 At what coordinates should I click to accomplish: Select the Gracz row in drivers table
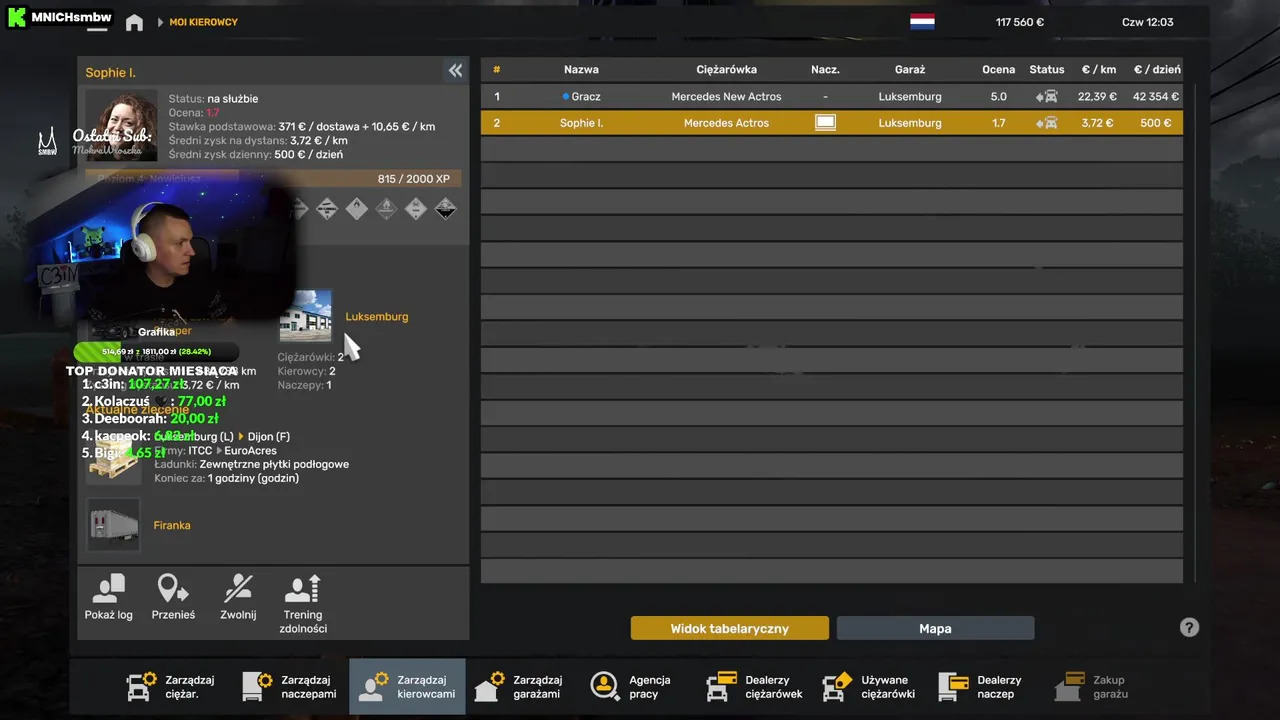click(832, 97)
